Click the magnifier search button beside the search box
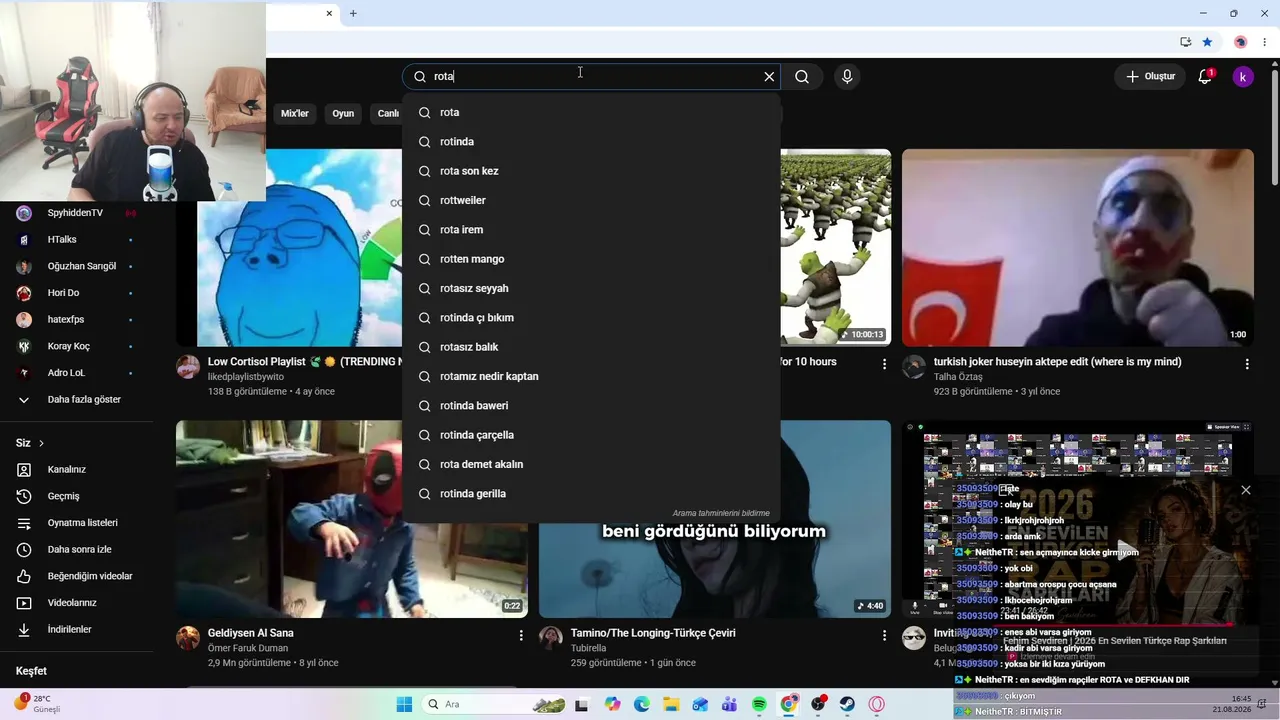This screenshot has height=720, width=1280. [802, 76]
